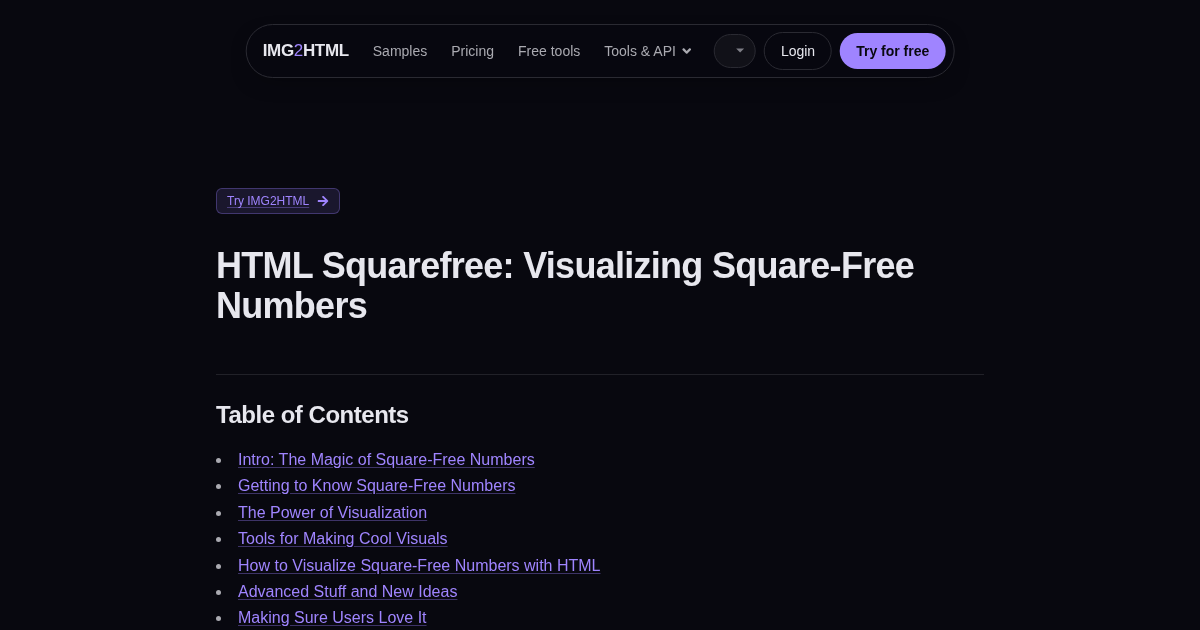Open the IMG2HTML logo home link
This screenshot has width=1200, height=630.
coord(305,51)
